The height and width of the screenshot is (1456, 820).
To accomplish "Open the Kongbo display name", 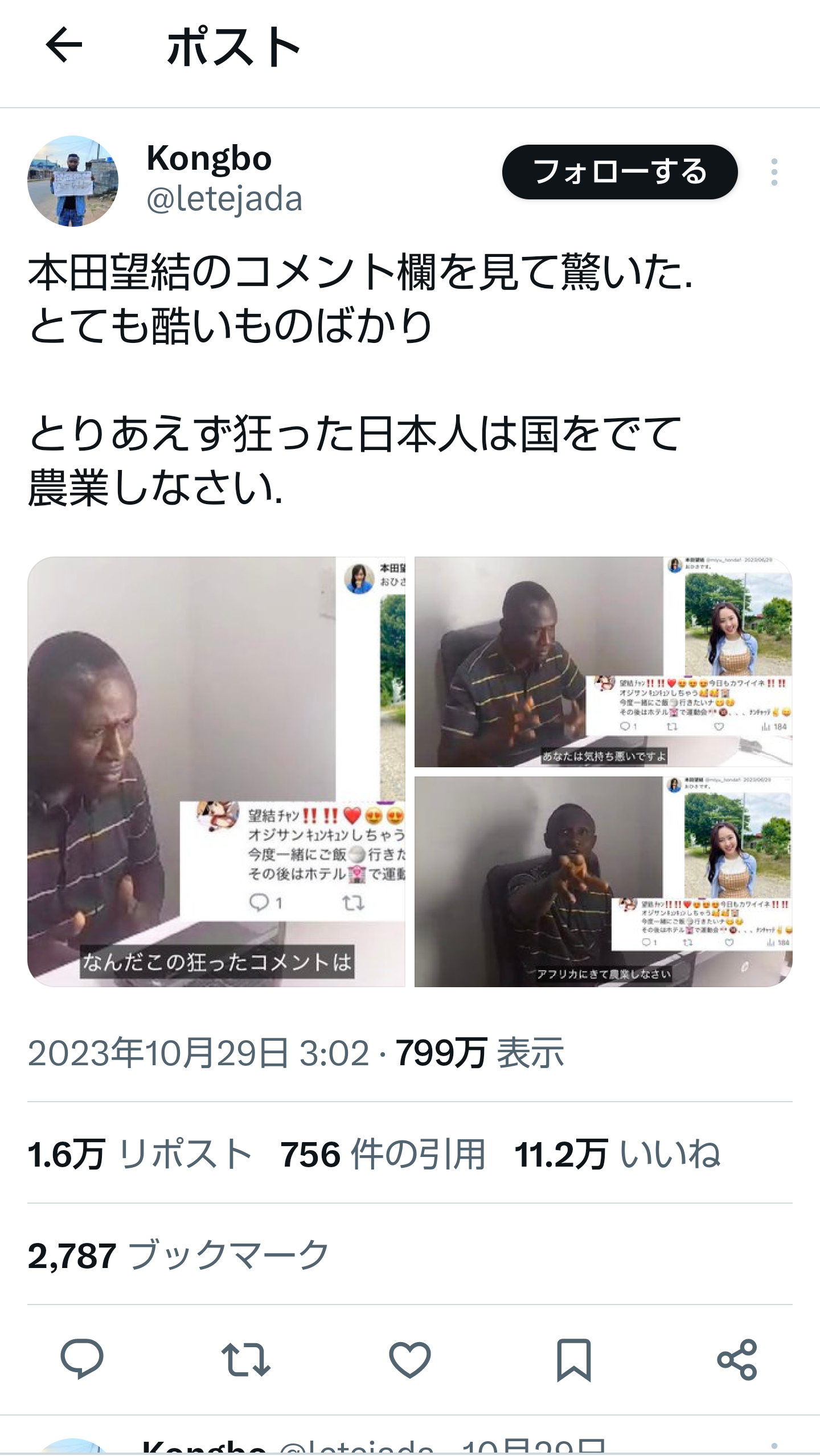I will pos(209,158).
